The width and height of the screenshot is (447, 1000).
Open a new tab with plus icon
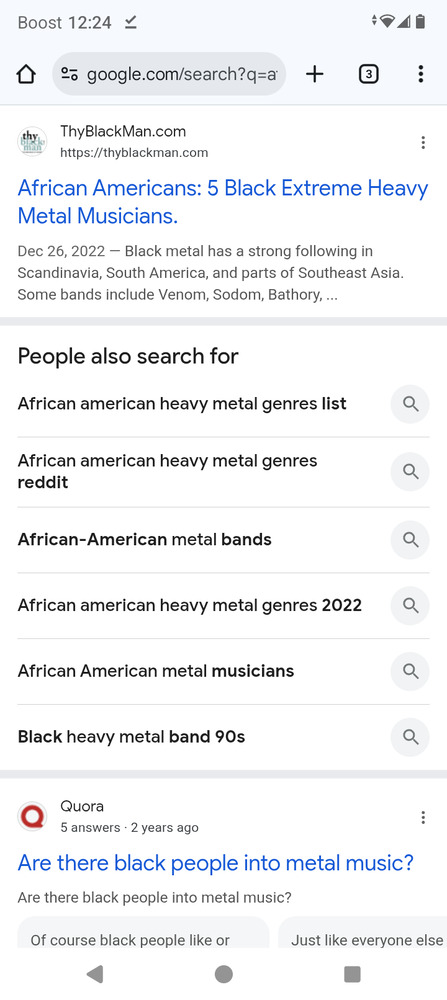314,75
